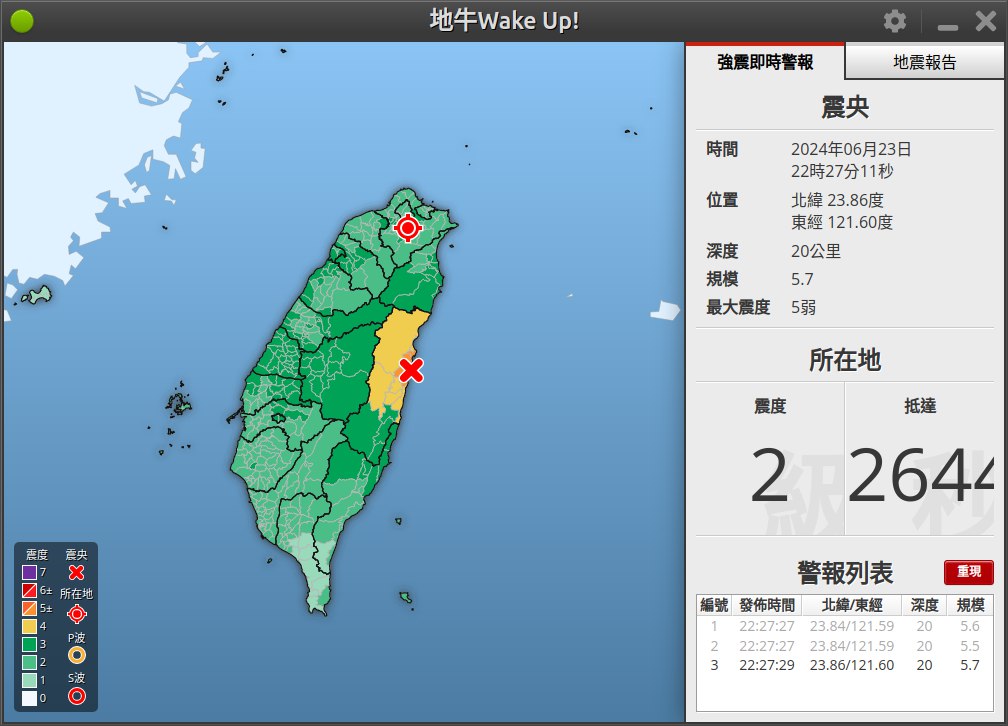Click the 所在地 target icon in legend
This screenshot has height=726, width=1008.
click(x=76, y=614)
